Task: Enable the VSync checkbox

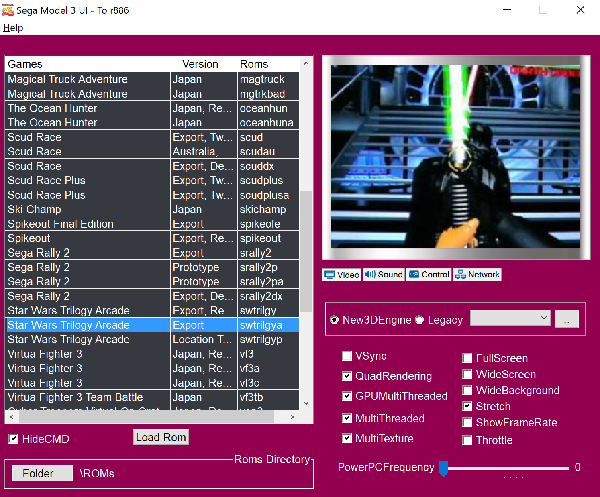Action: coord(347,356)
